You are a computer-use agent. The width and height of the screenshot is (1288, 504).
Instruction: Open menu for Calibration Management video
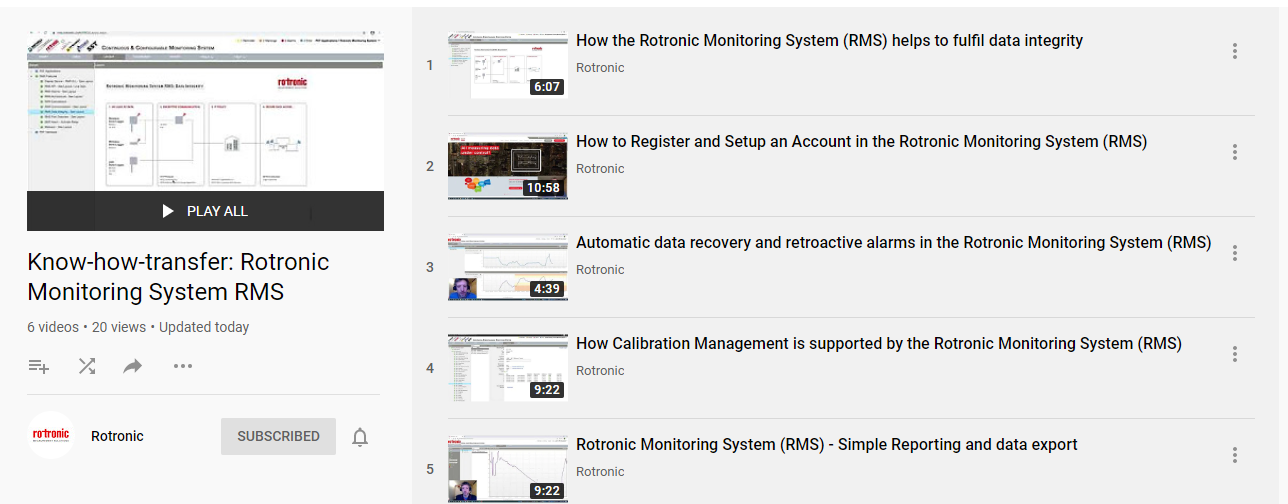click(1235, 354)
